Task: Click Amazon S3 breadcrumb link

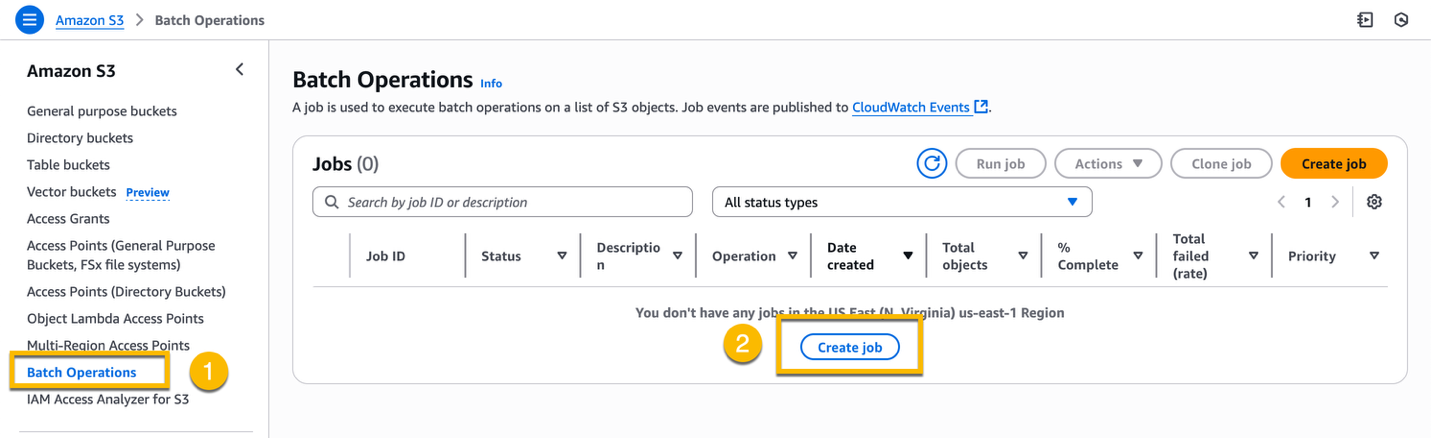Action: coord(90,20)
